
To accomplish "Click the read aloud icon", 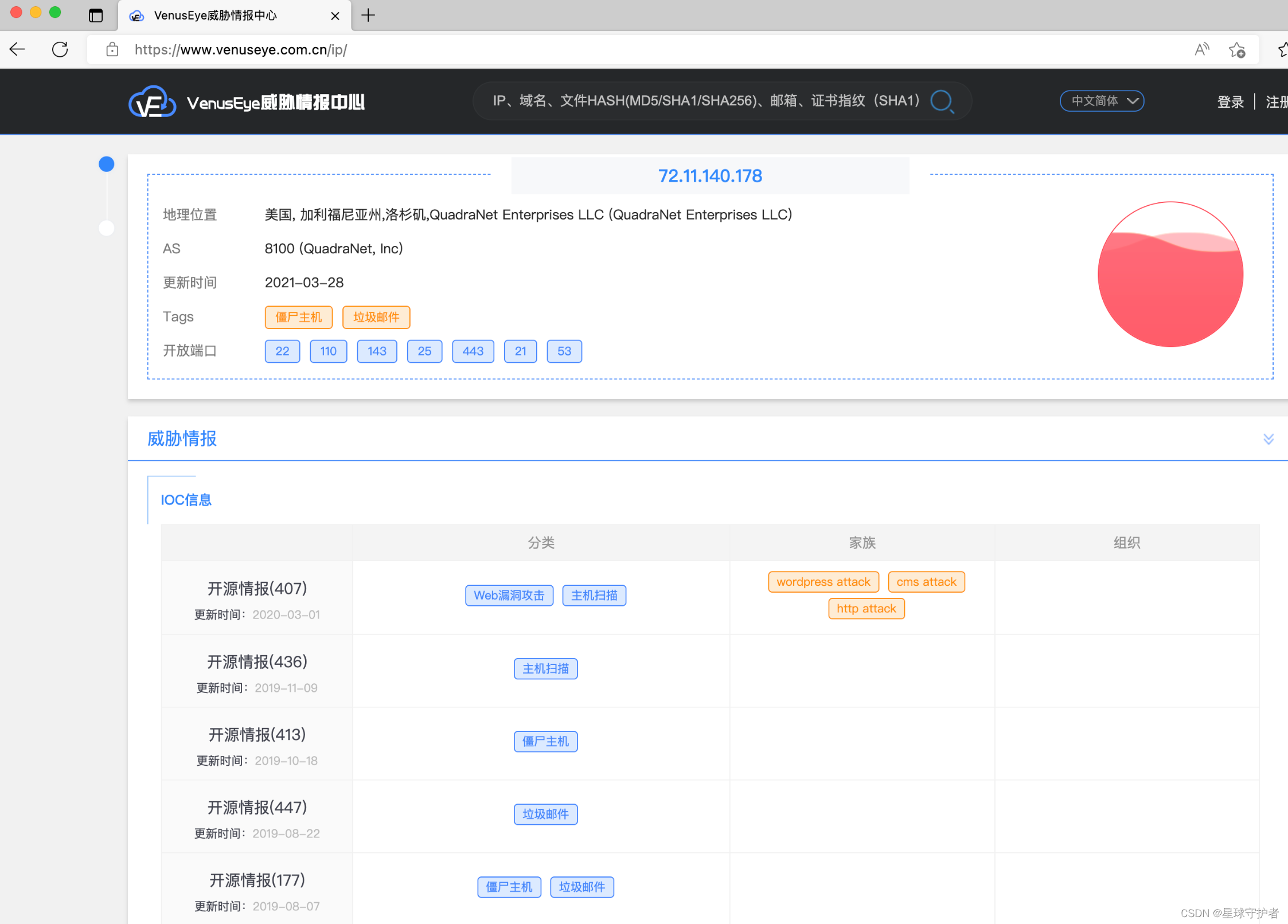I will point(1201,50).
